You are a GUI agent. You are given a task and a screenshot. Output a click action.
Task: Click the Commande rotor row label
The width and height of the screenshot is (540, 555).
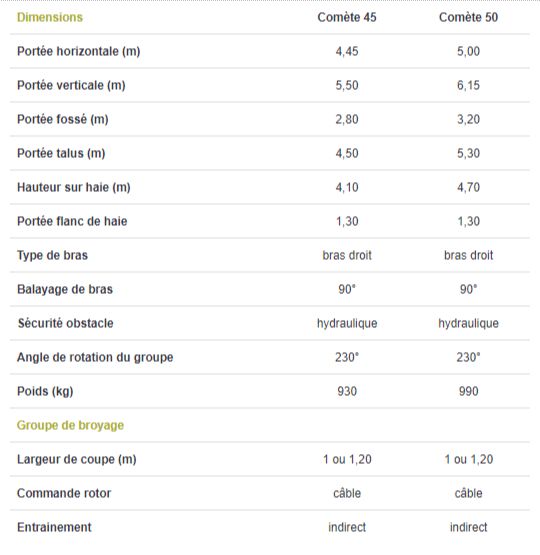tap(64, 493)
